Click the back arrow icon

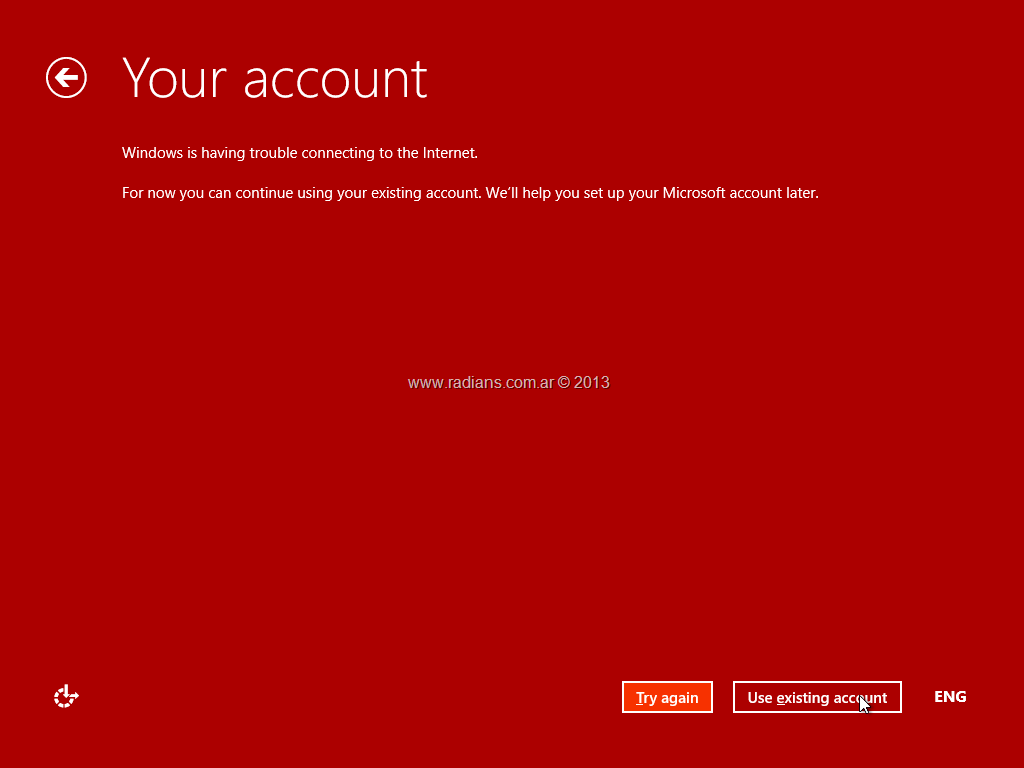pyautogui.click(x=66, y=78)
